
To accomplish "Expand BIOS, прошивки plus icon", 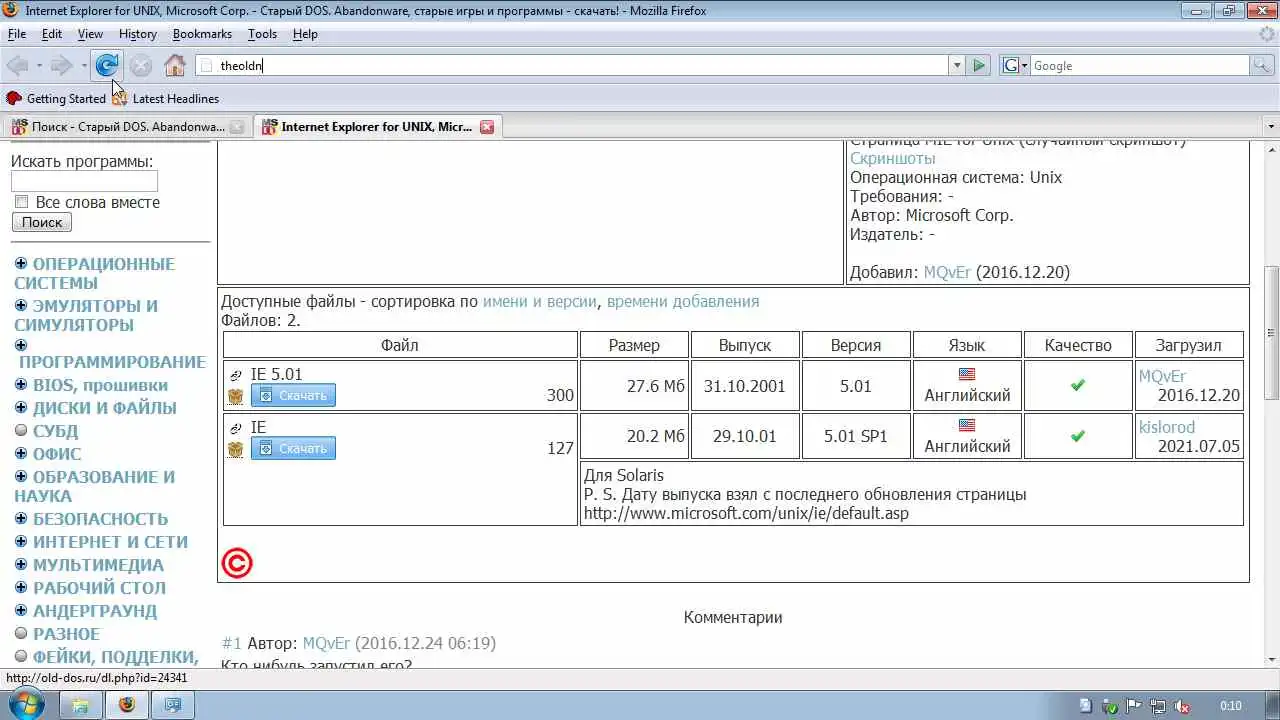I will coord(21,385).
